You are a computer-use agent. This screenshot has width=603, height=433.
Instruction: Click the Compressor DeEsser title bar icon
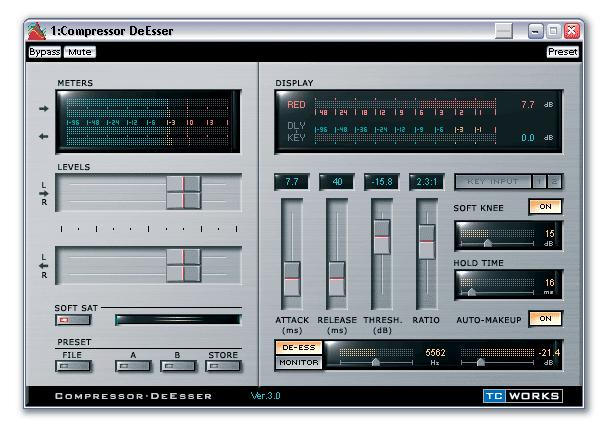pyautogui.click(x=36, y=31)
